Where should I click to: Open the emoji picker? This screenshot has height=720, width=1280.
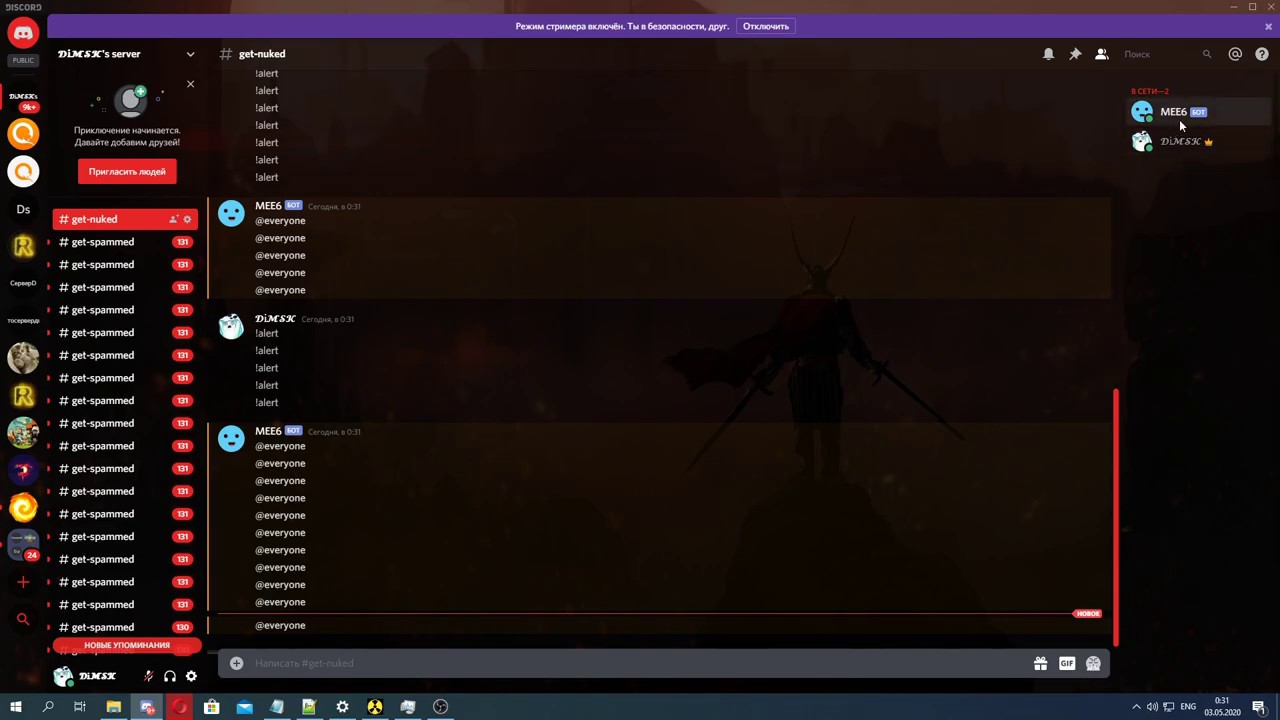pyautogui.click(x=1093, y=663)
